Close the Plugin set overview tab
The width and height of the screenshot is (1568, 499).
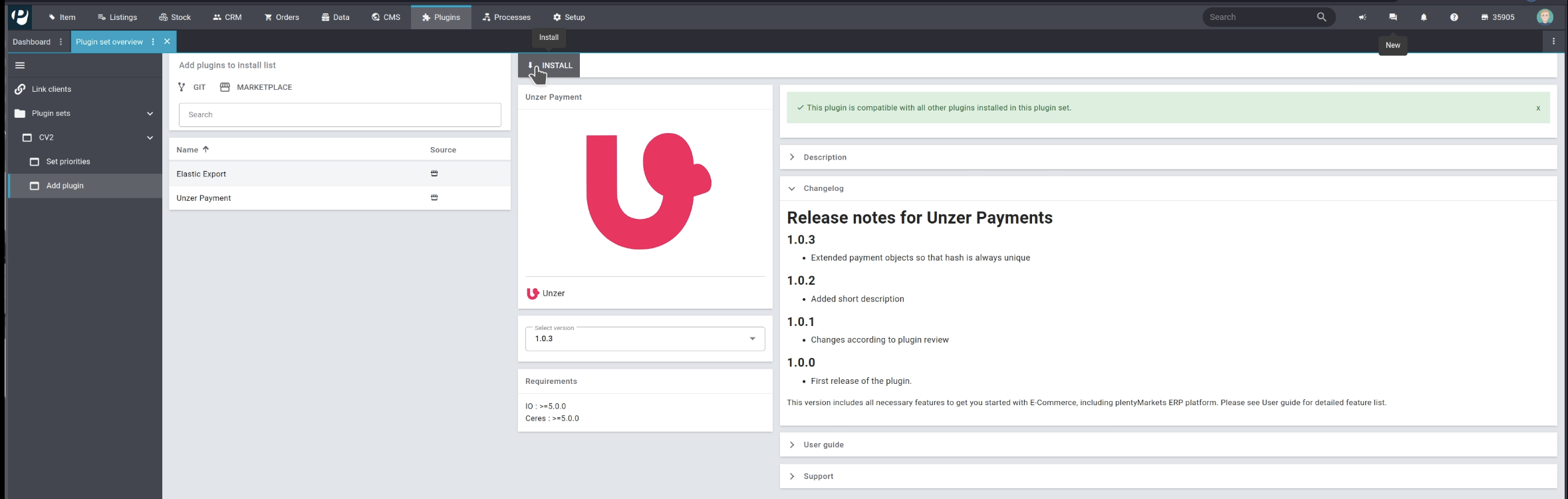167,42
